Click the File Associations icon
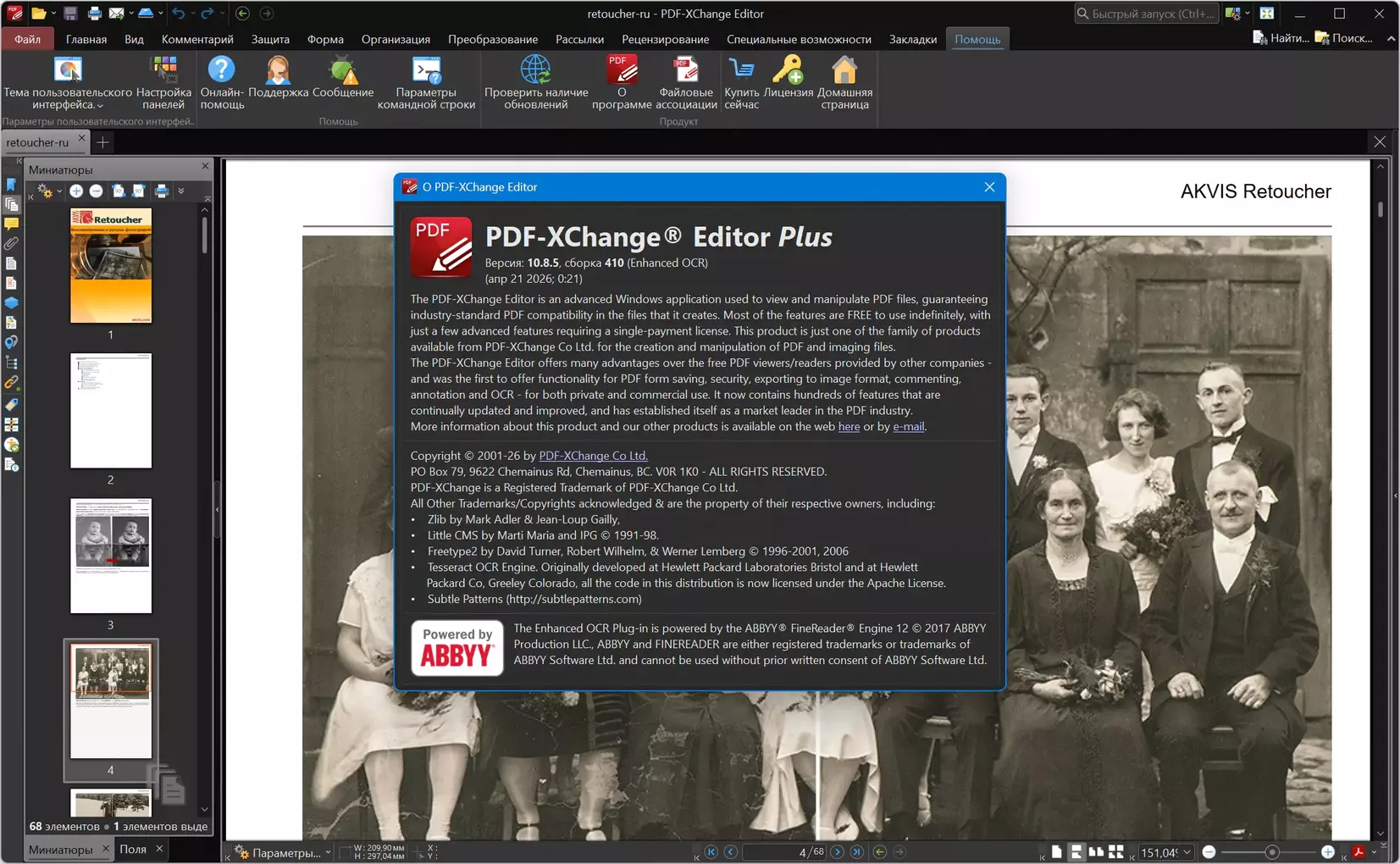The width and height of the screenshot is (1400, 864). (x=685, y=70)
